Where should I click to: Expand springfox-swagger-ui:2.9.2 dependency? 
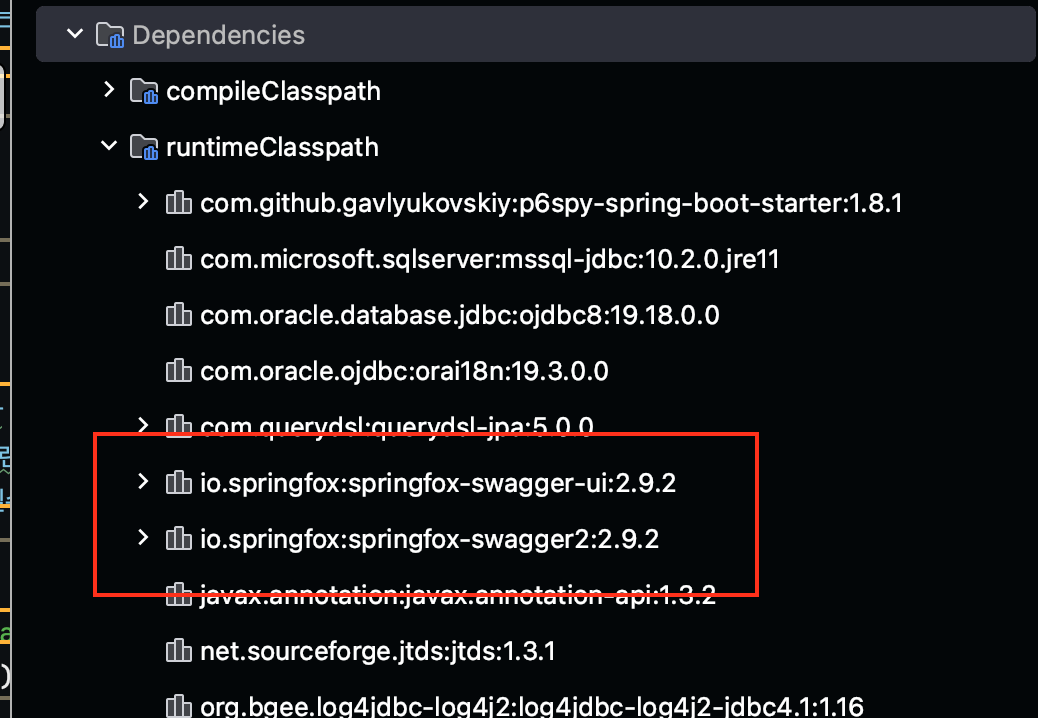point(143,482)
